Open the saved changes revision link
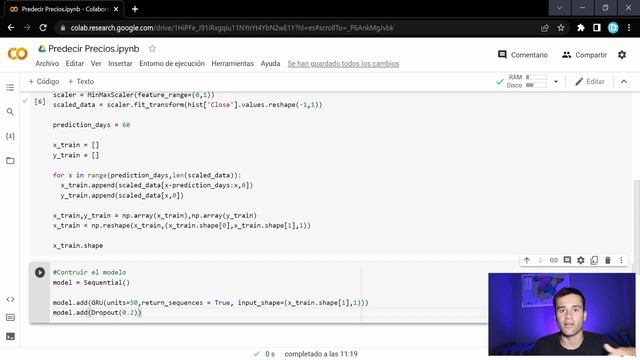 (343, 64)
